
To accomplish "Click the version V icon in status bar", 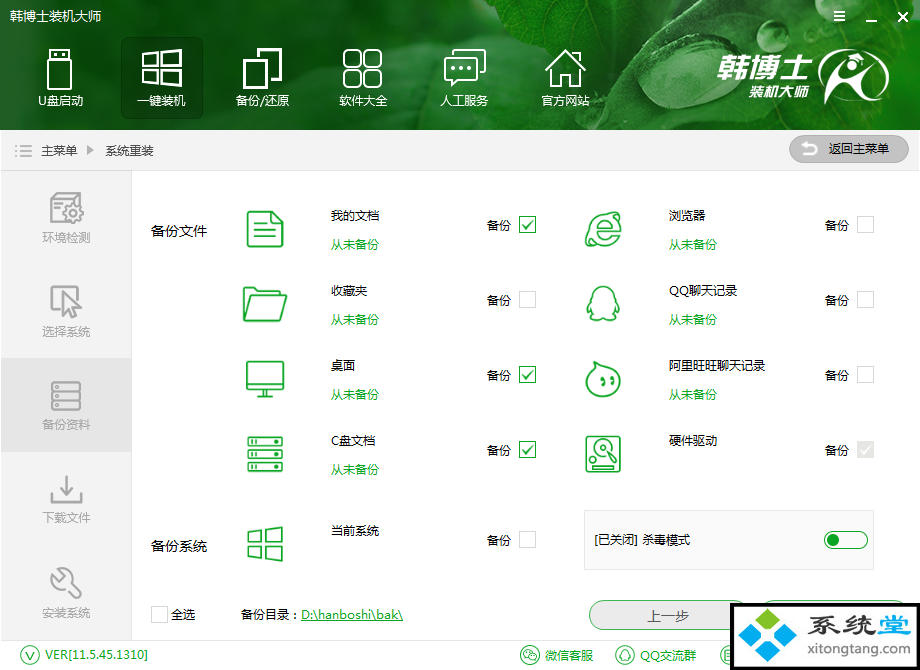I will coord(29,655).
